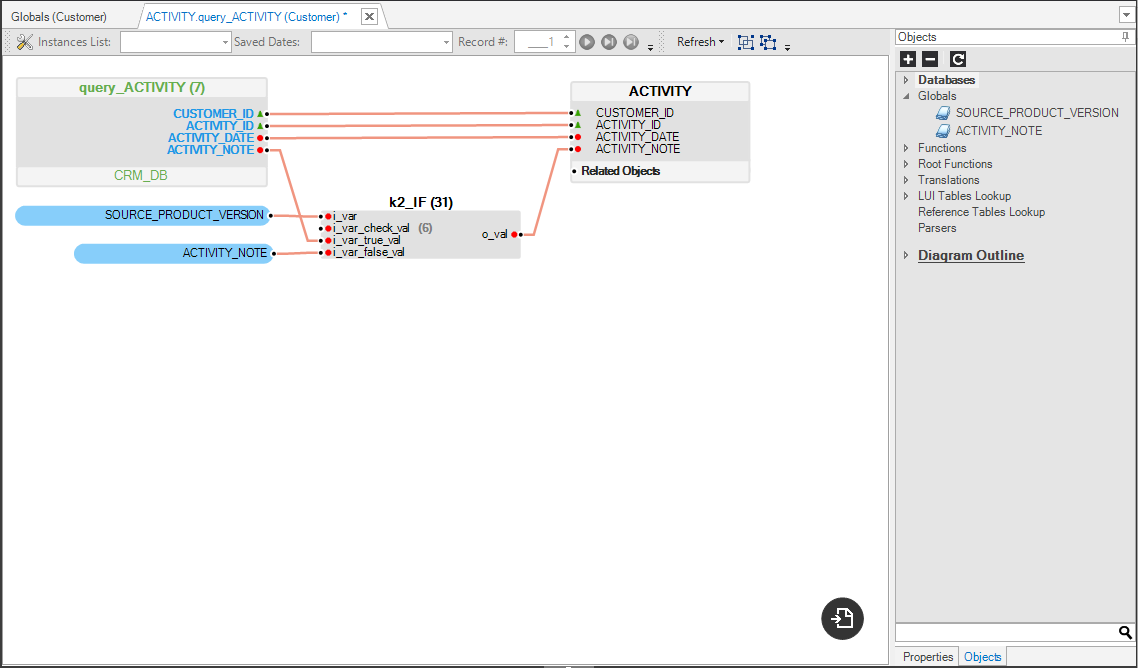Click the expand-all plus icon in Objects panel
The width and height of the screenshot is (1138, 668).
pos(908,59)
